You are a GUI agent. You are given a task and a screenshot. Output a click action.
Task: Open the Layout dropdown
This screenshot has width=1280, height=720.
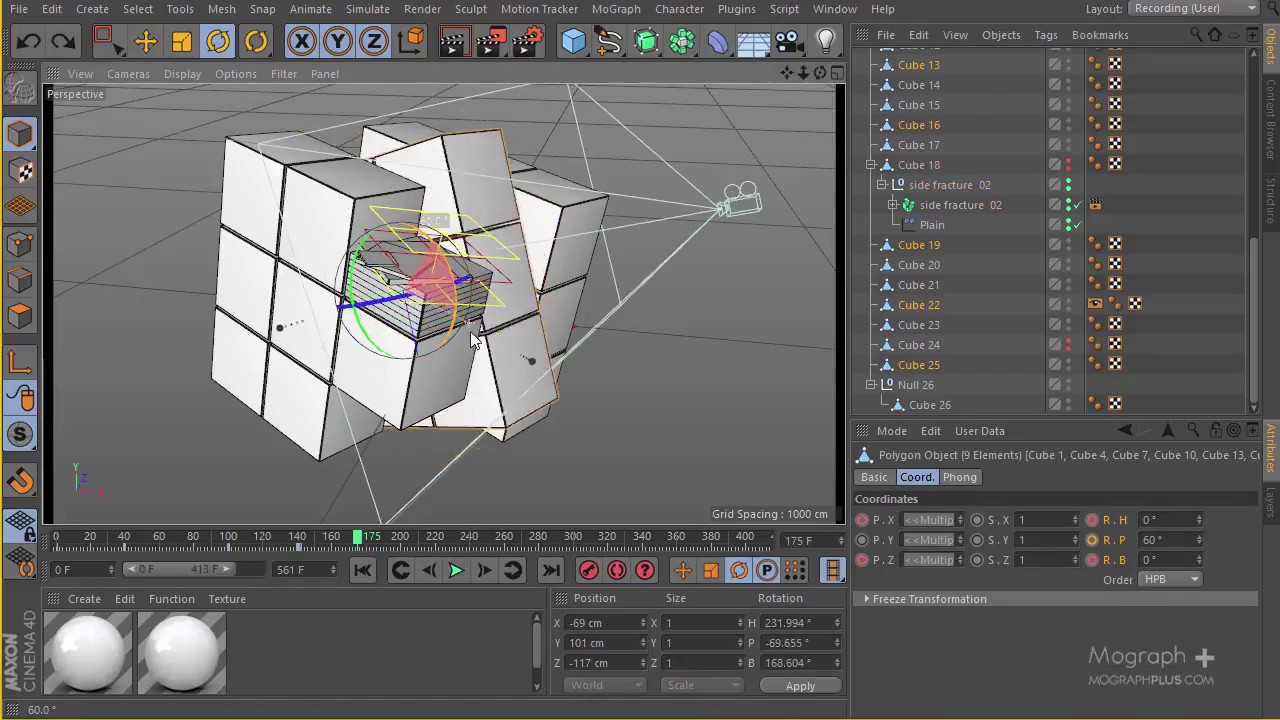coord(1195,8)
